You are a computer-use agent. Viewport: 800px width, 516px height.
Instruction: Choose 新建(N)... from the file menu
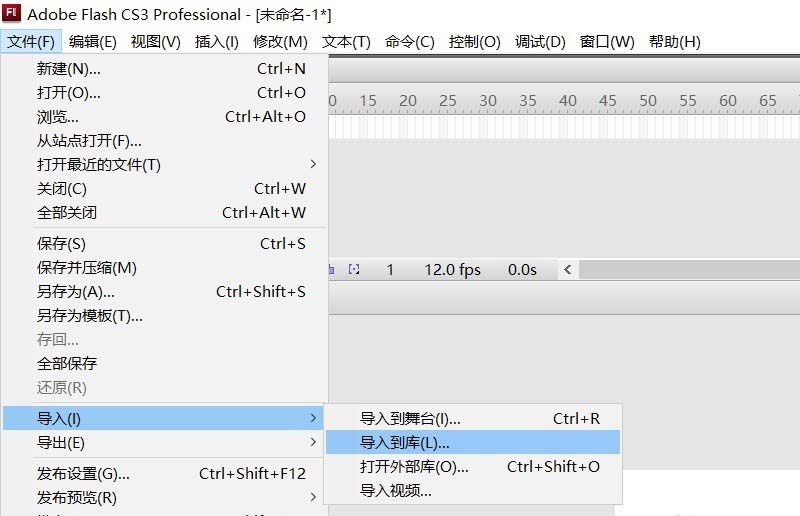tap(164, 68)
